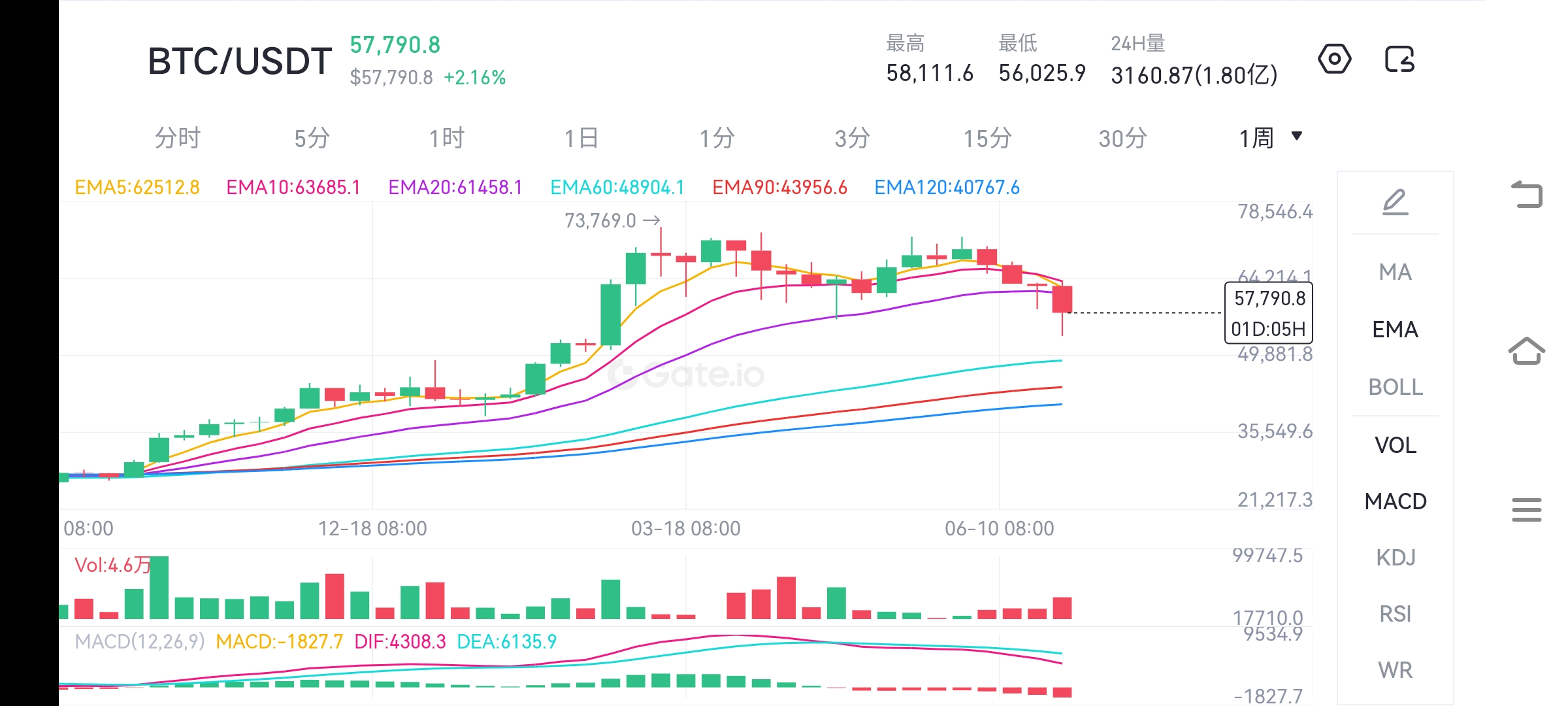
Task: Tap the MACD:-1827.7 value
Action: (279, 641)
